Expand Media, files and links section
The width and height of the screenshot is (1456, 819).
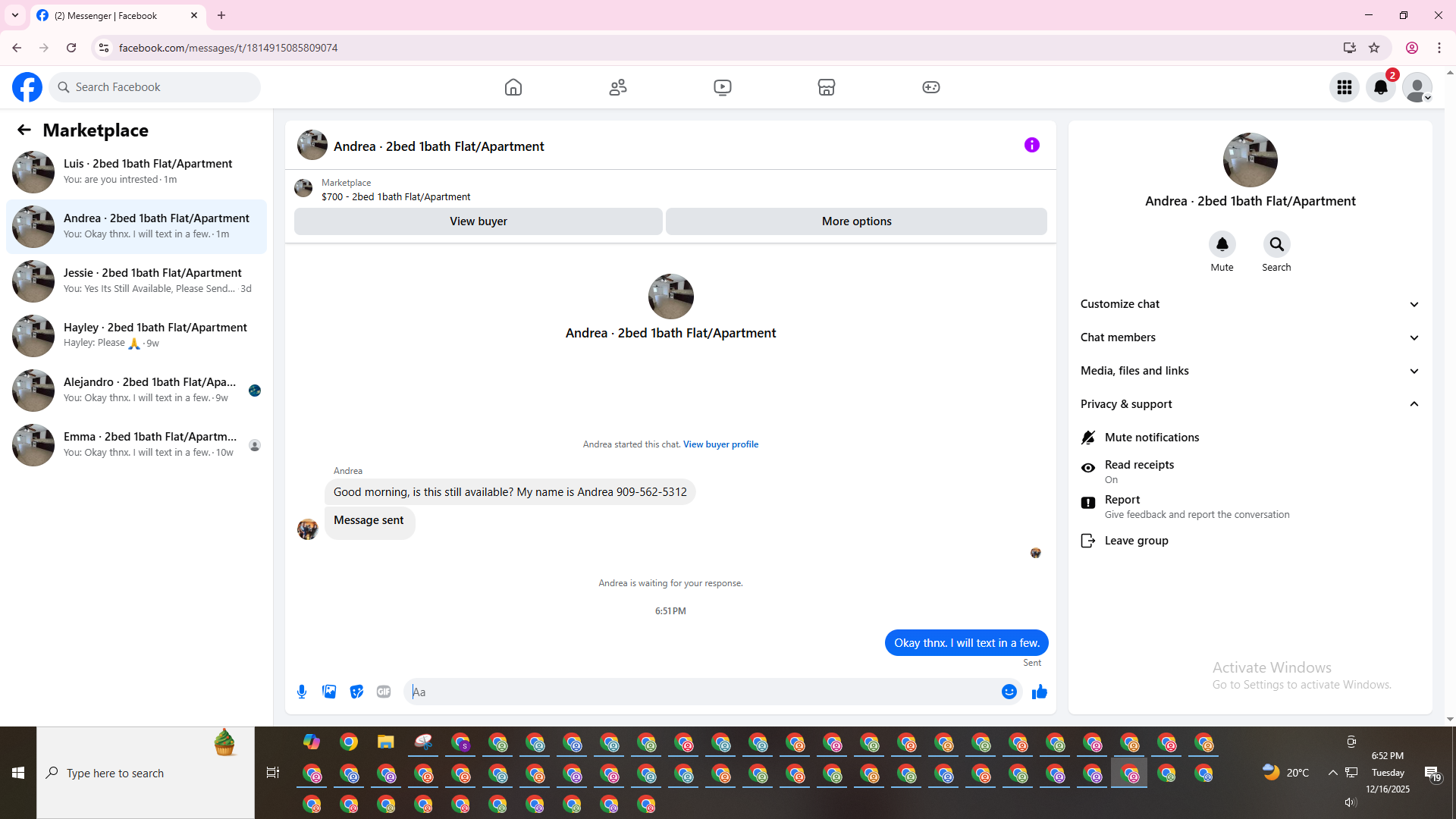(x=1250, y=371)
